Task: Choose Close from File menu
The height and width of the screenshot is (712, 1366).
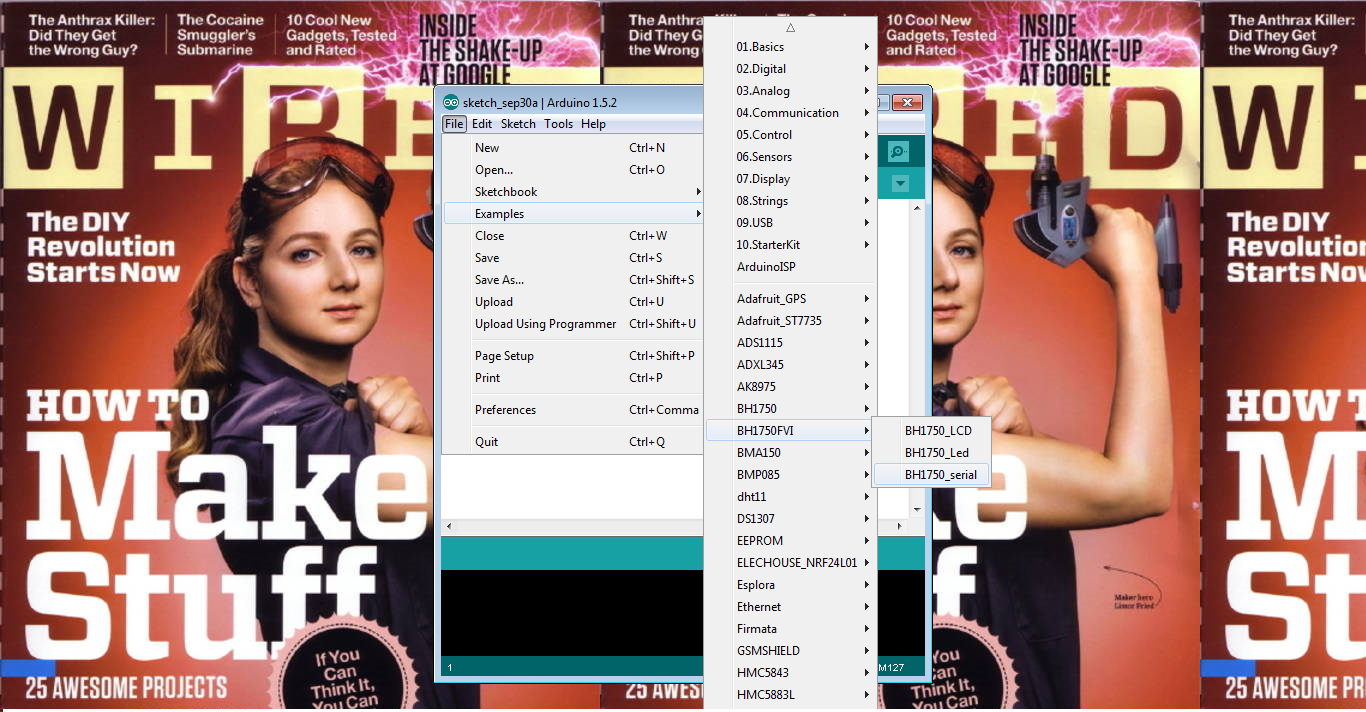Action: pyautogui.click(x=573, y=236)
